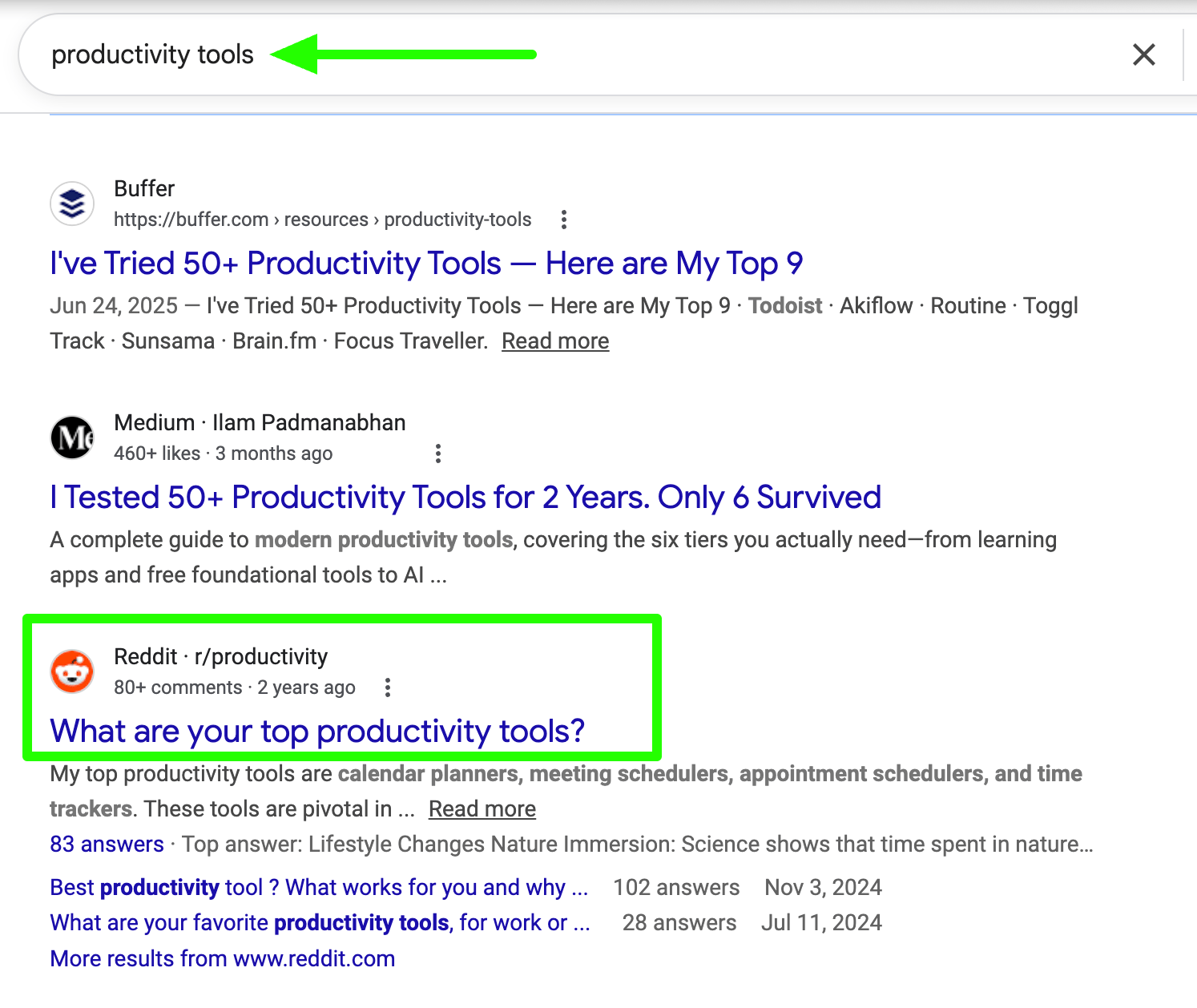
Task: Click the "Top answer: Lifestyle Changes Nature Immersion" text
Action: pos(638,845)
